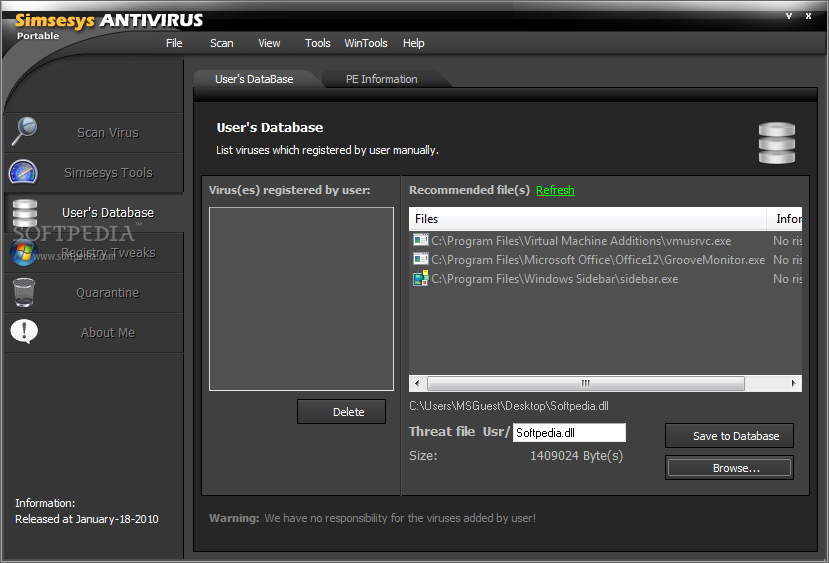Click the About Me exclamation icon
829x563 pixels.
coord(24,332)
